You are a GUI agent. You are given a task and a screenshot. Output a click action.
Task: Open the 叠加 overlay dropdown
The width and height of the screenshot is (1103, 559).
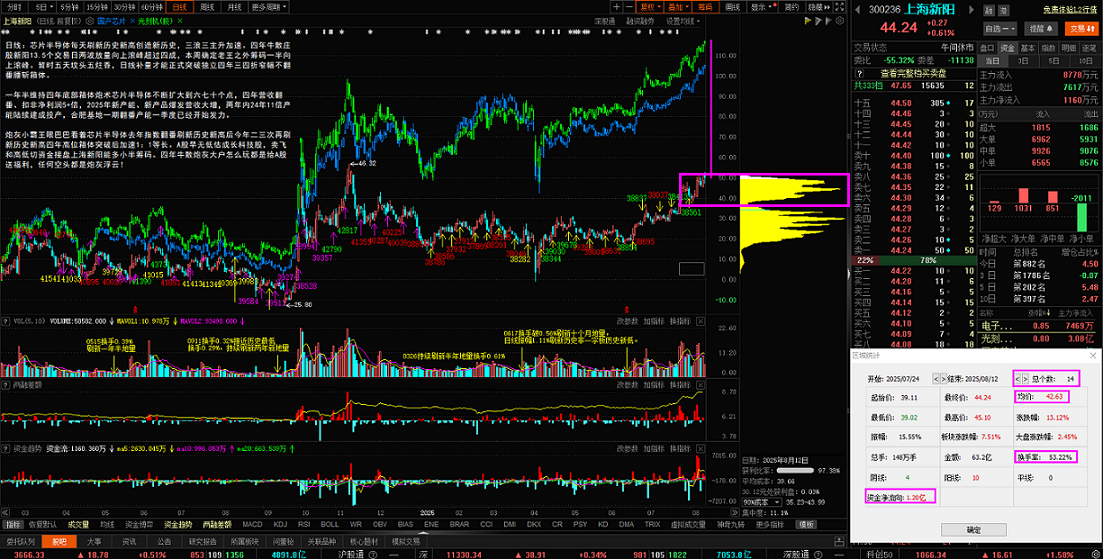(x=678, y=7)
